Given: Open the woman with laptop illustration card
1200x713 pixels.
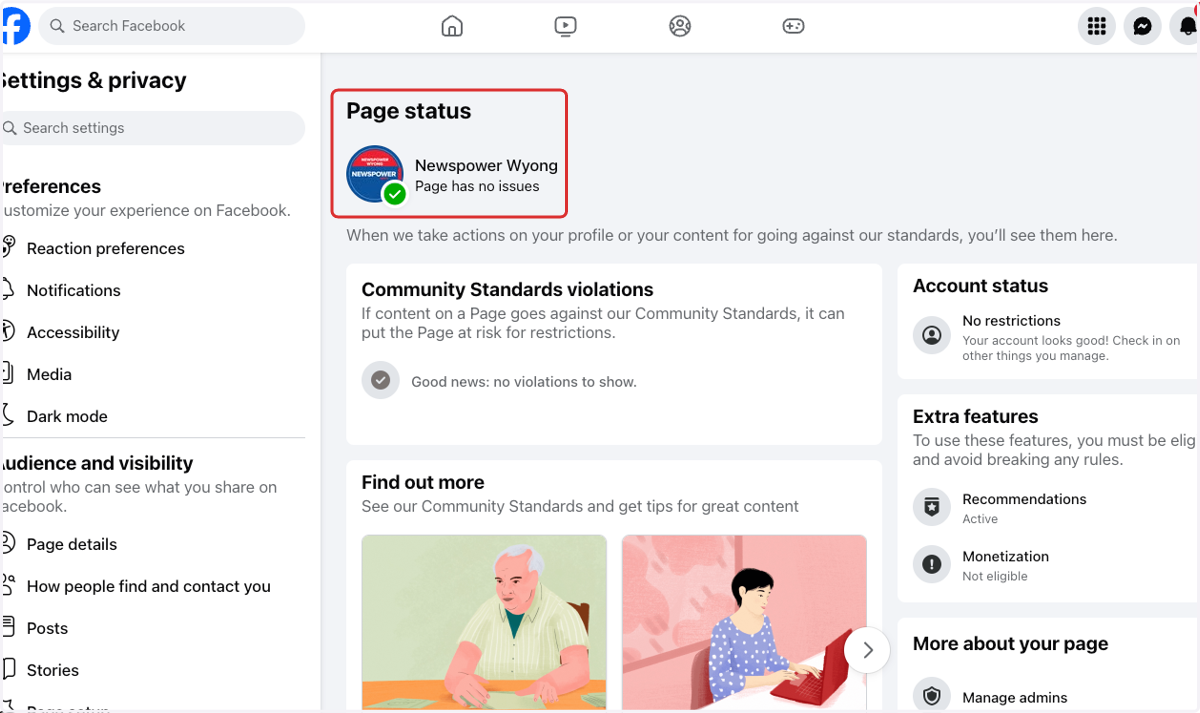Looking at the screenshot, I should click(x=744, y=622).
